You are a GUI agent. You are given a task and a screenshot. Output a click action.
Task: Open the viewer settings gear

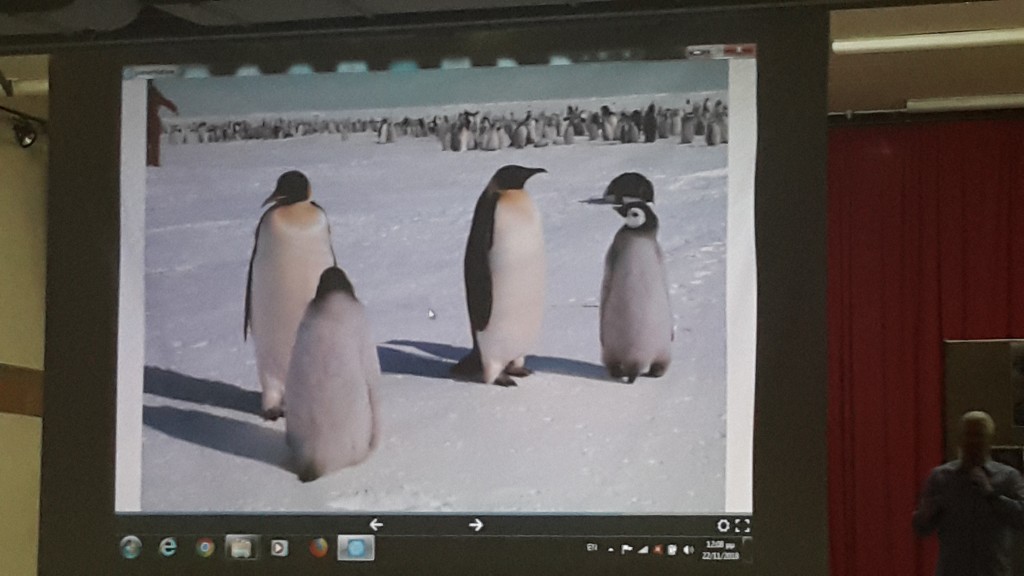(x=723, y=525)
